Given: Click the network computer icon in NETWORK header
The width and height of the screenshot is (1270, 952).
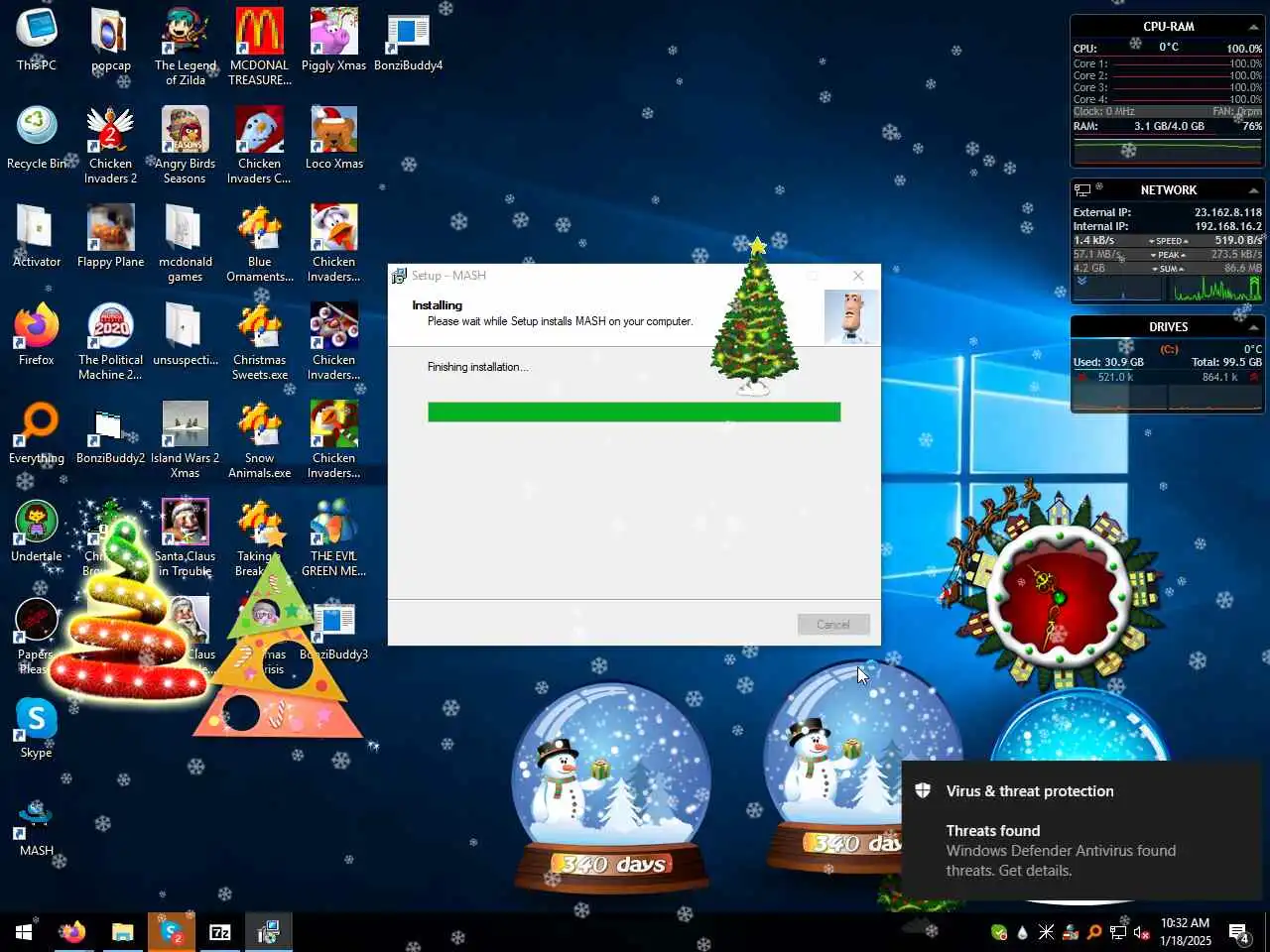Looking at the screenshot, I should point(1082,189).
